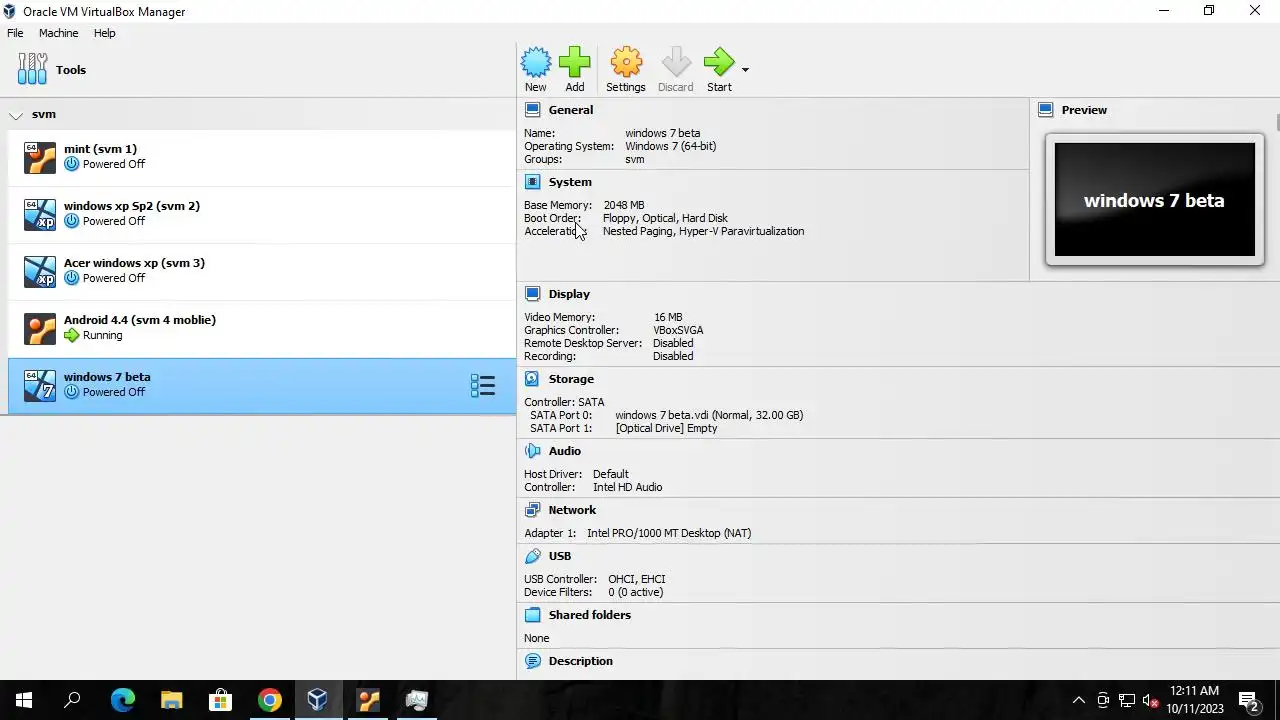Screen dimensions: 1280x720
Task: Click the OHCI, EHCI USB controller value
Action: [x=636, y=579]
